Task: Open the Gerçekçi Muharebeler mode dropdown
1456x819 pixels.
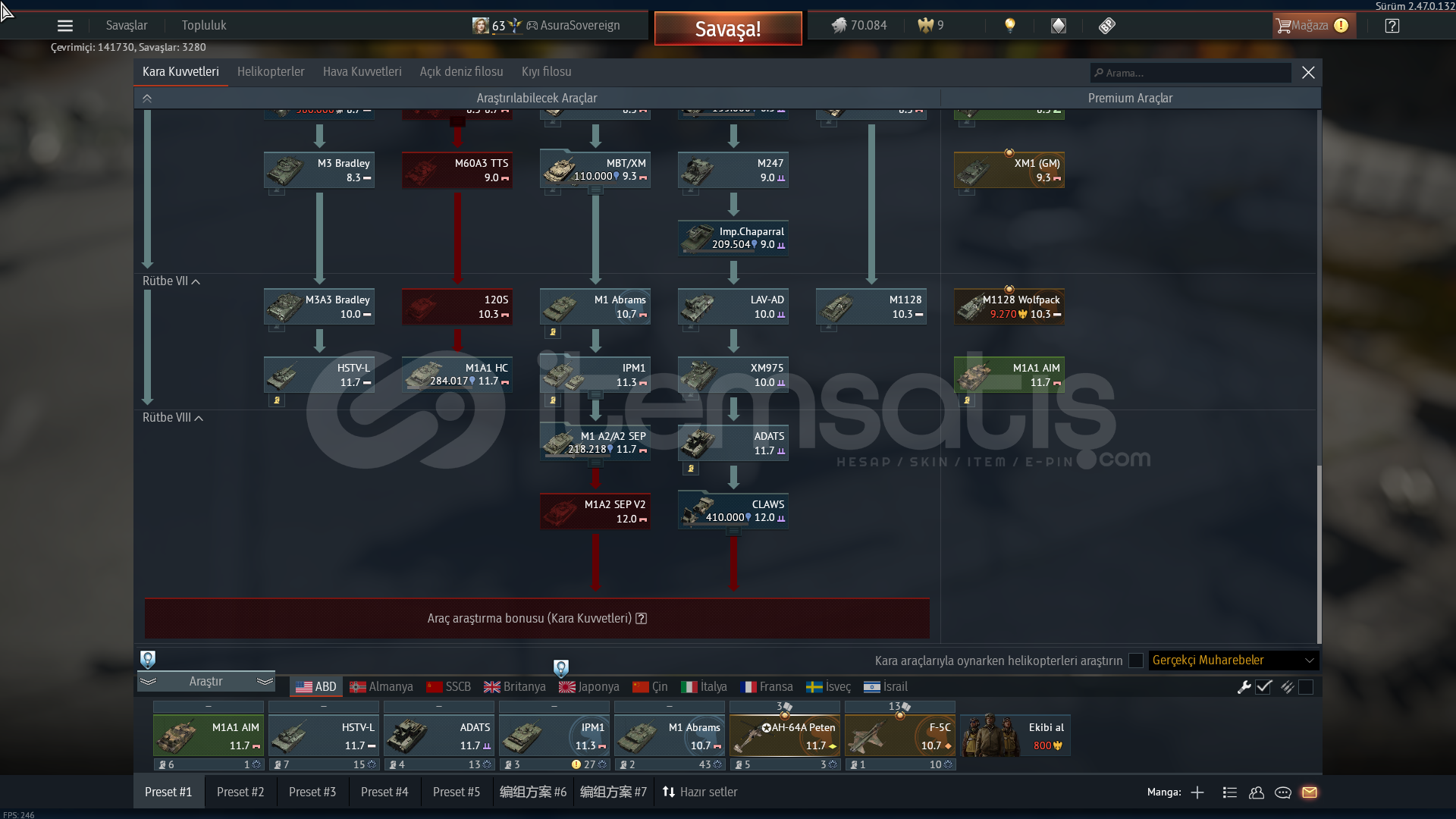Action: (1233, 661)
